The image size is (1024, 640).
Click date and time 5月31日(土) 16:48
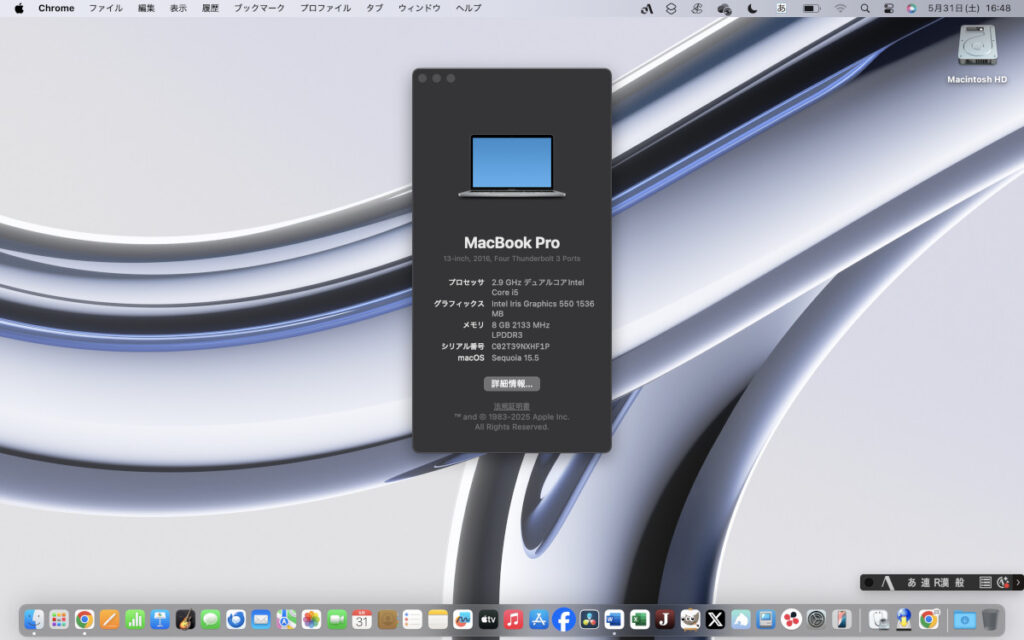point(969,8)
